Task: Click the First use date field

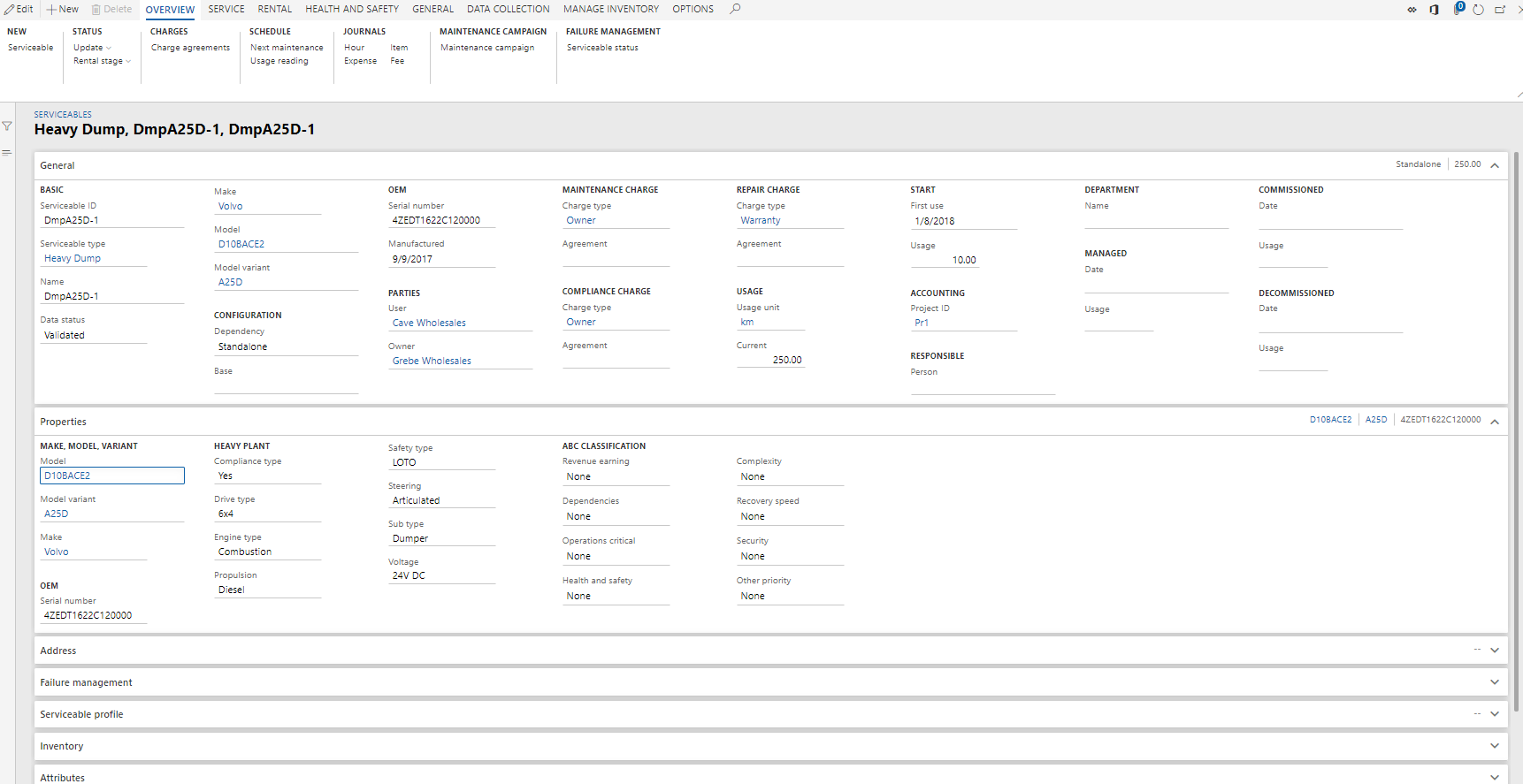Action: pos(964,222)
